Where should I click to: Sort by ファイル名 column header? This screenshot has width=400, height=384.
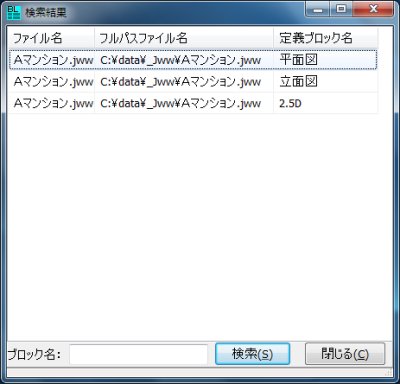point(52,38)
